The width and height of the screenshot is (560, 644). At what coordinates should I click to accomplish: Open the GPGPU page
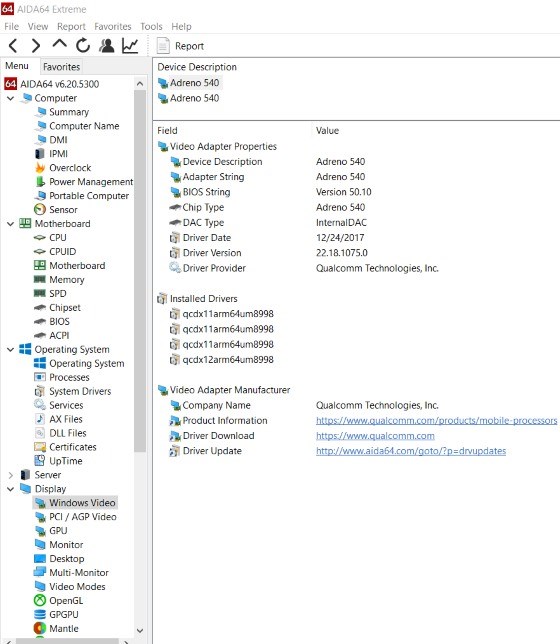click(x=56, y=615)
